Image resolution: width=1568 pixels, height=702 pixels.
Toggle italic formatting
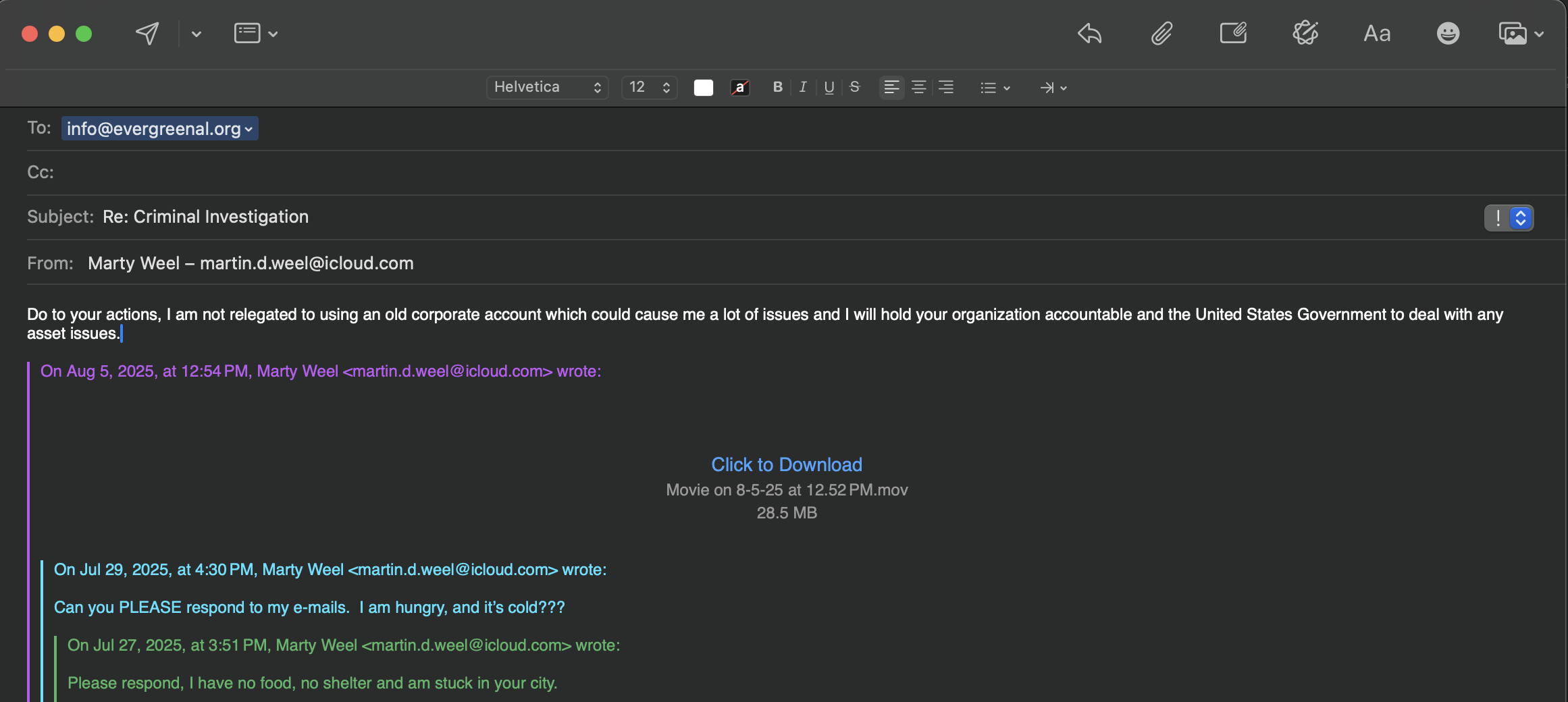(803, 87)
